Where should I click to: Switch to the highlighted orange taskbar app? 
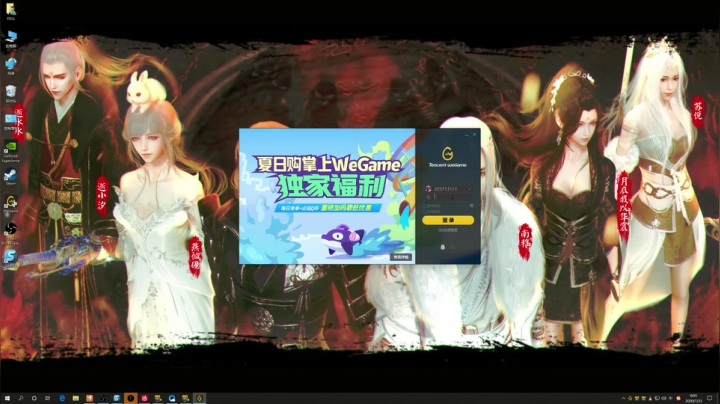click(130, 398)
